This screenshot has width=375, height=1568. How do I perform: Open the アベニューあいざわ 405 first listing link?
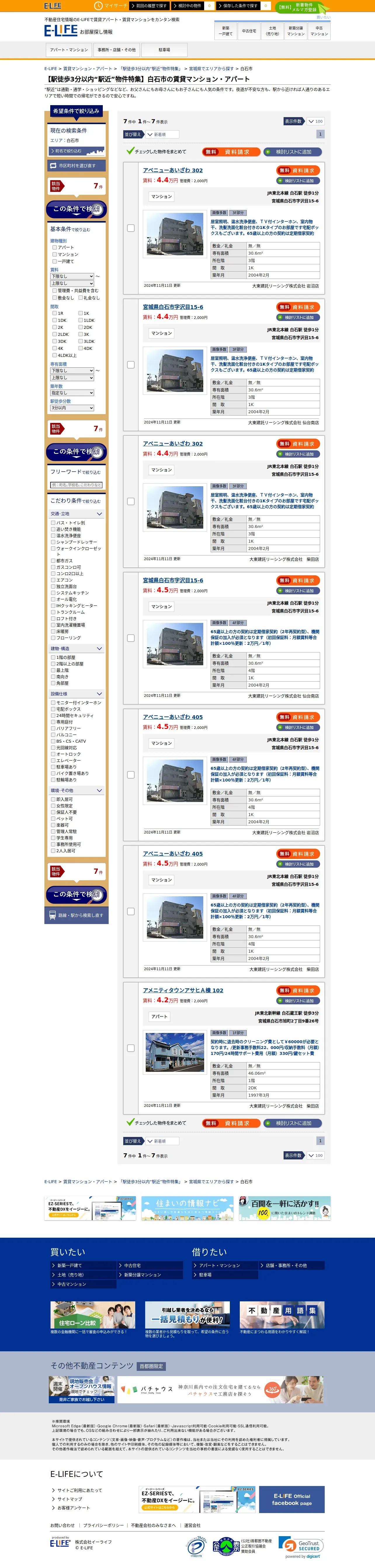click(173, 717)
